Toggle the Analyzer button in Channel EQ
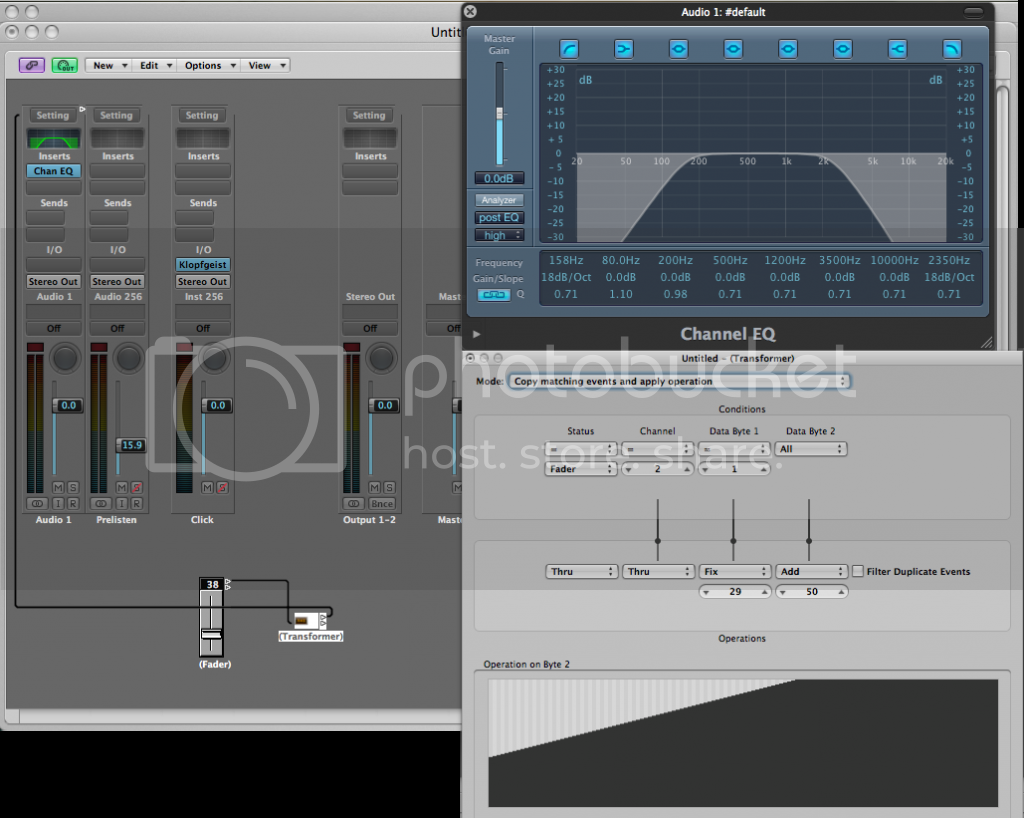The height and width of the screenshot is (818, 1024). point(499,200)
